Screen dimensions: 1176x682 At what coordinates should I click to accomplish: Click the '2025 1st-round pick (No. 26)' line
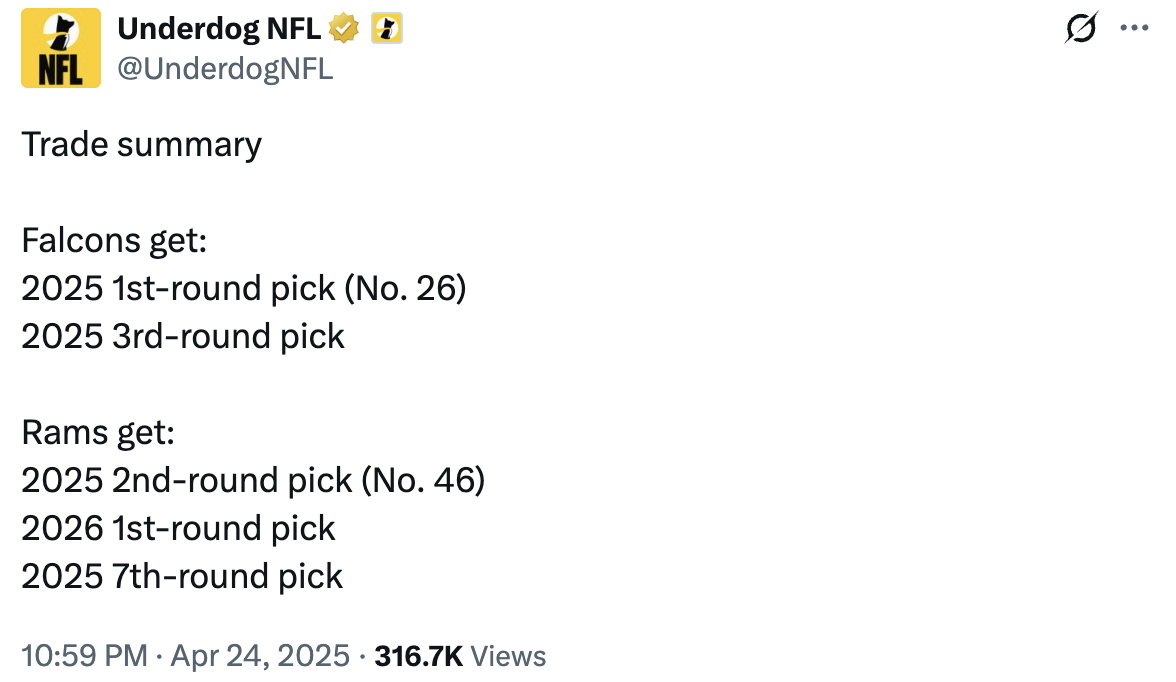pos(244,289)
